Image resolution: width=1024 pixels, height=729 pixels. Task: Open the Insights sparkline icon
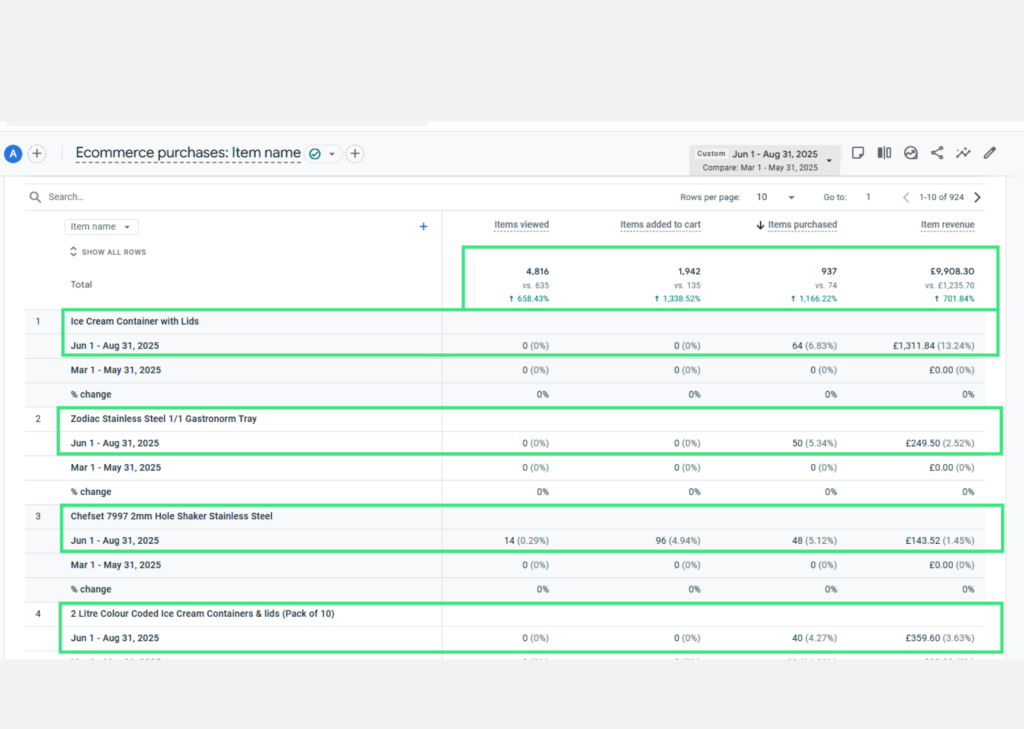coord(963,153)
